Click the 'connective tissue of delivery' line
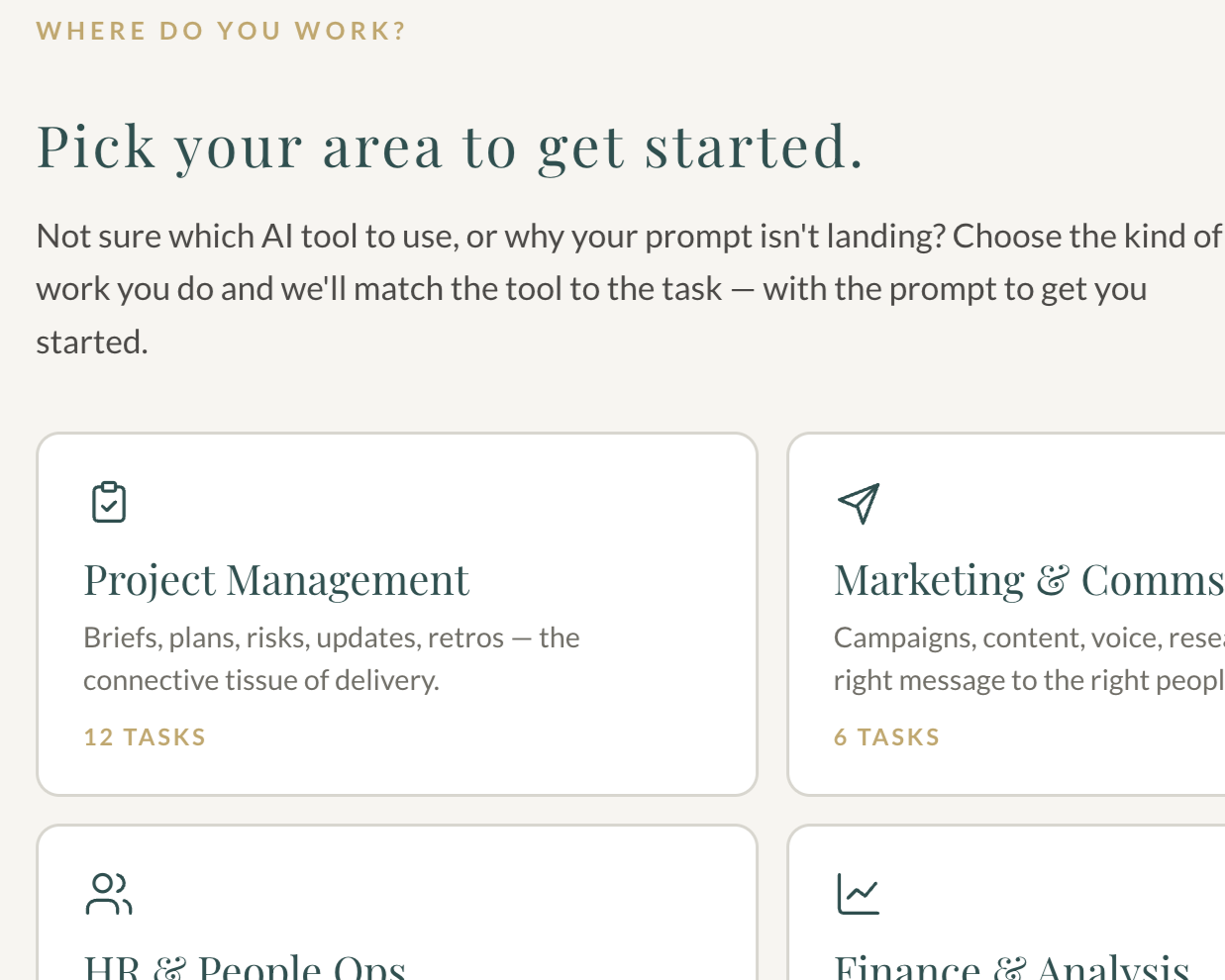The width and height of the screenshot is (1225, 980). [x=261, y=681]
